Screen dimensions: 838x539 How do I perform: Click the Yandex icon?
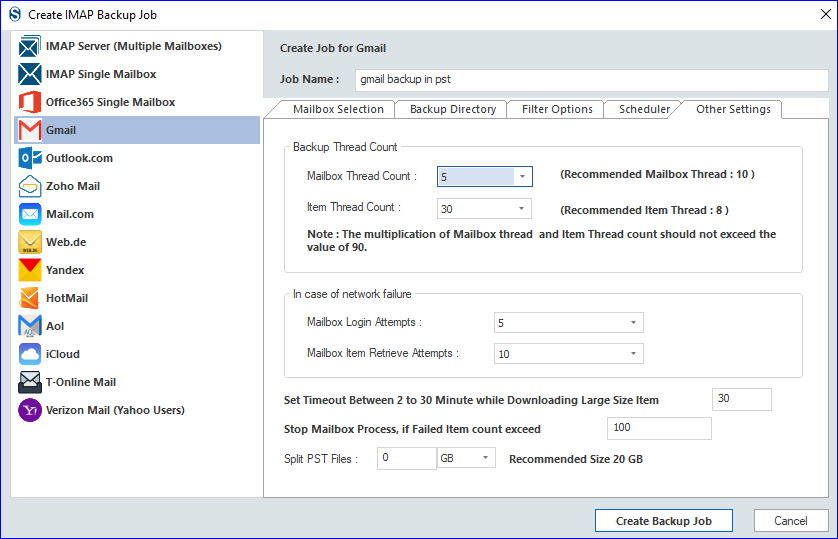[x=29, y=270]
